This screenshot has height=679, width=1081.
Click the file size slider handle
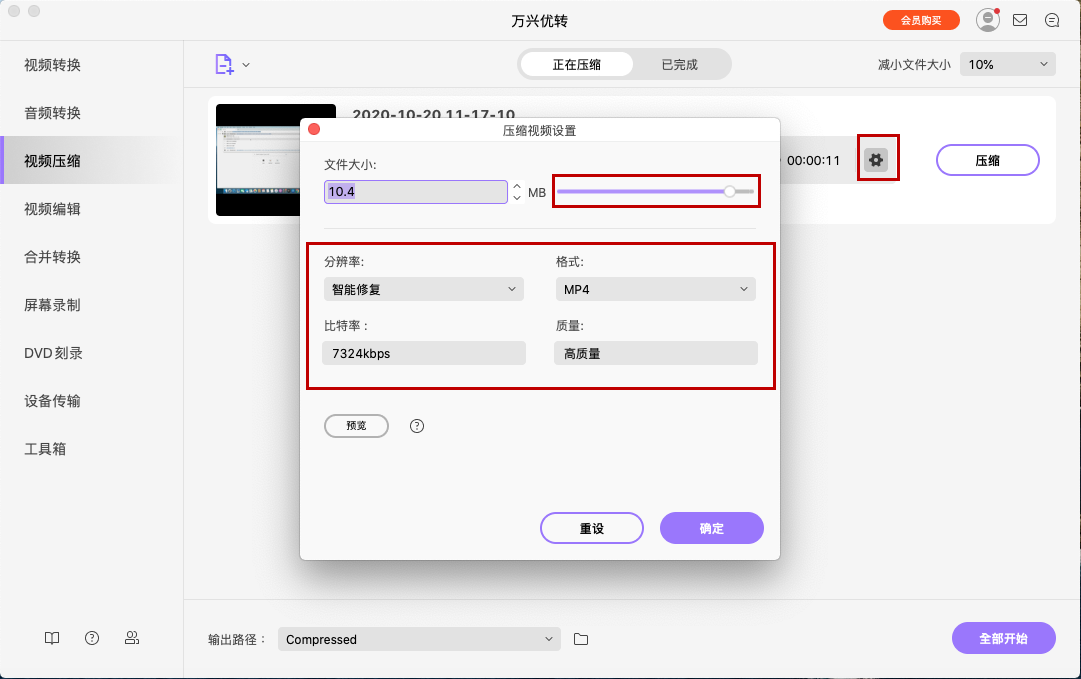pyautogui.click(x=729, y=191)
